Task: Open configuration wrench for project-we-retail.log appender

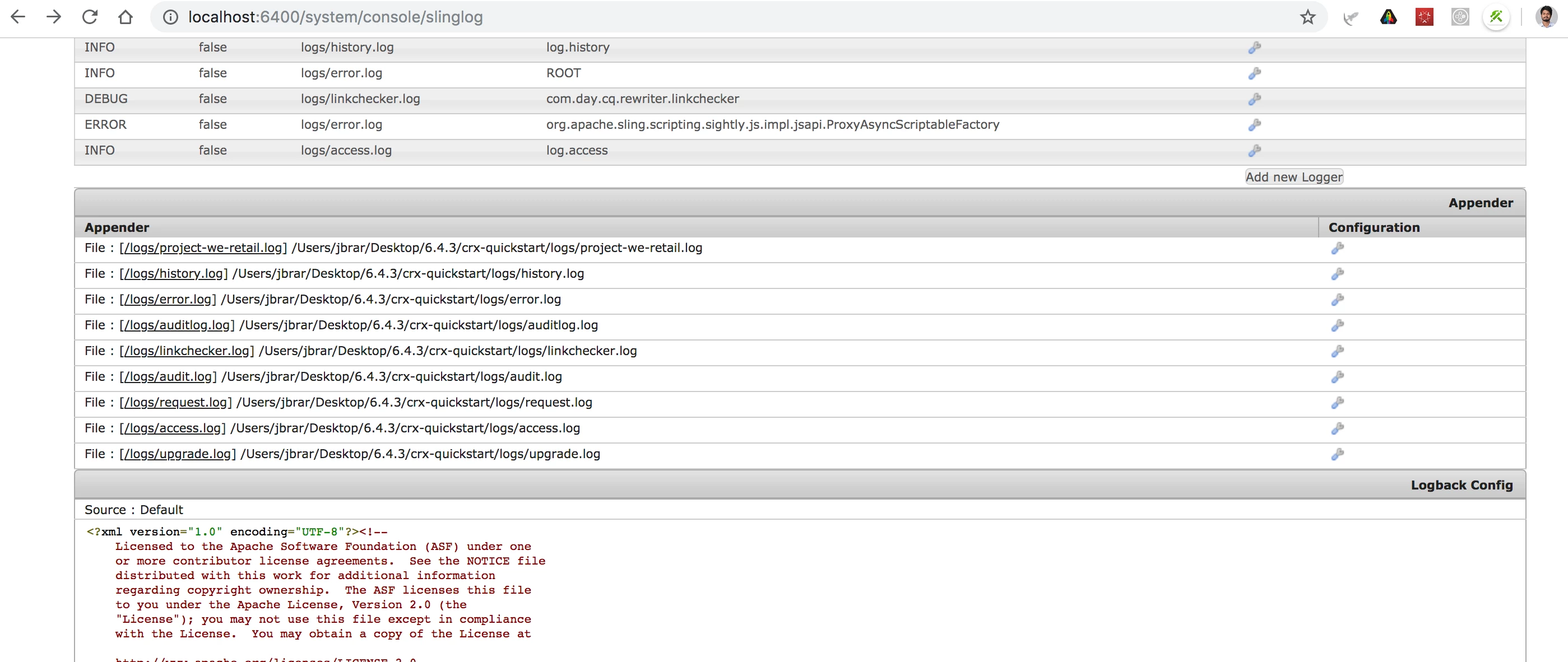Action: pyautogui.click(x=1337, y=248)
